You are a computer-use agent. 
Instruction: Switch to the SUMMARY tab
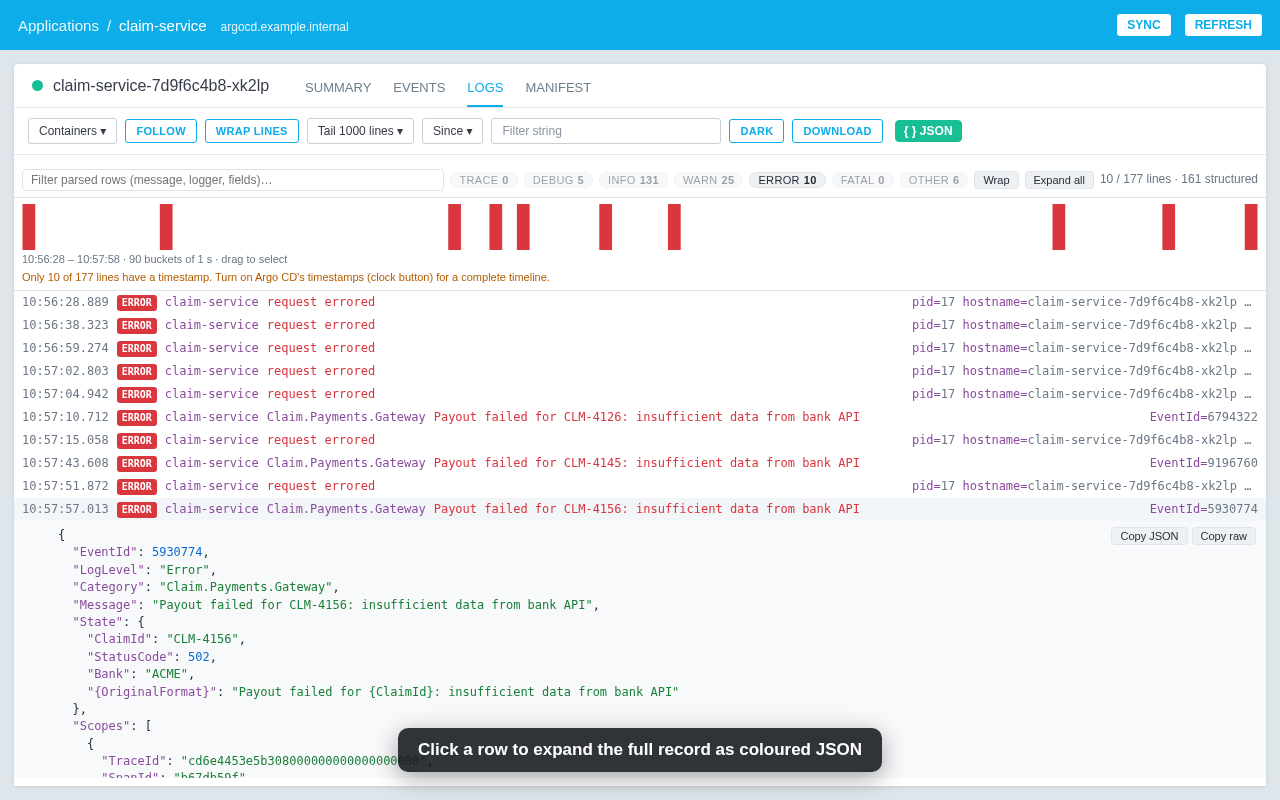click(x=338, y=87)
